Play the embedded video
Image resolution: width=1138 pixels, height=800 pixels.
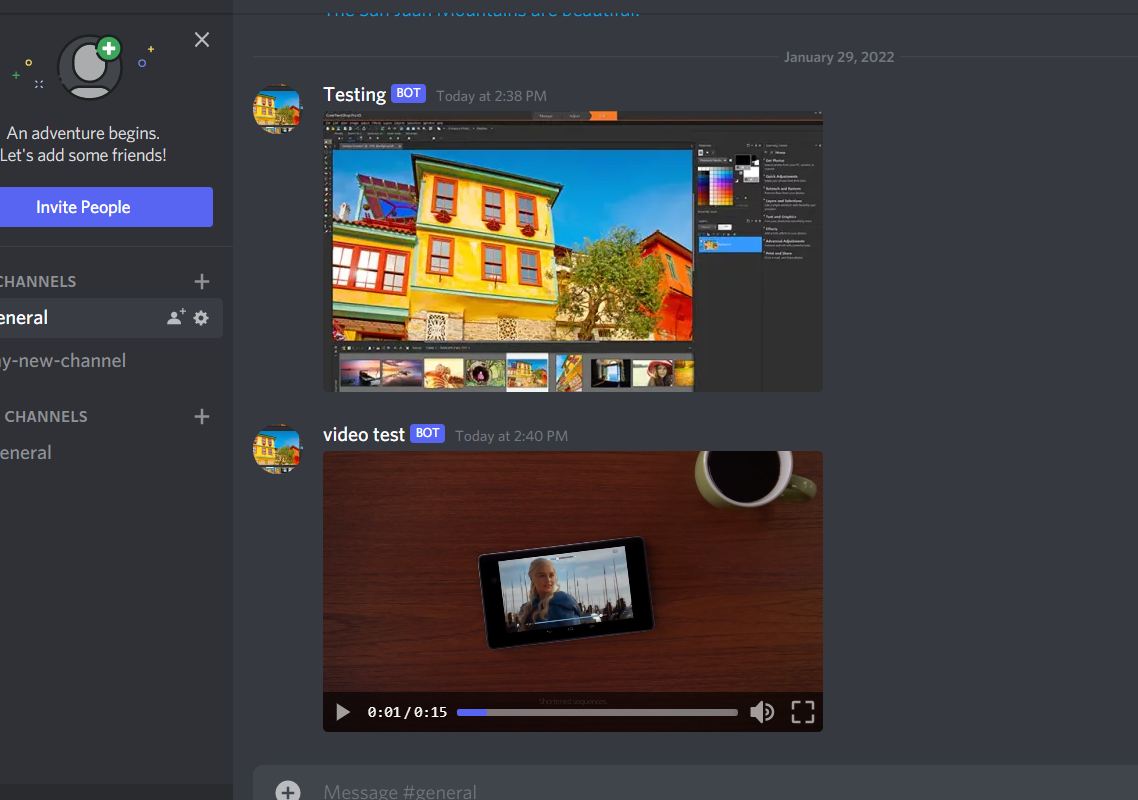[x=343, y=712]
